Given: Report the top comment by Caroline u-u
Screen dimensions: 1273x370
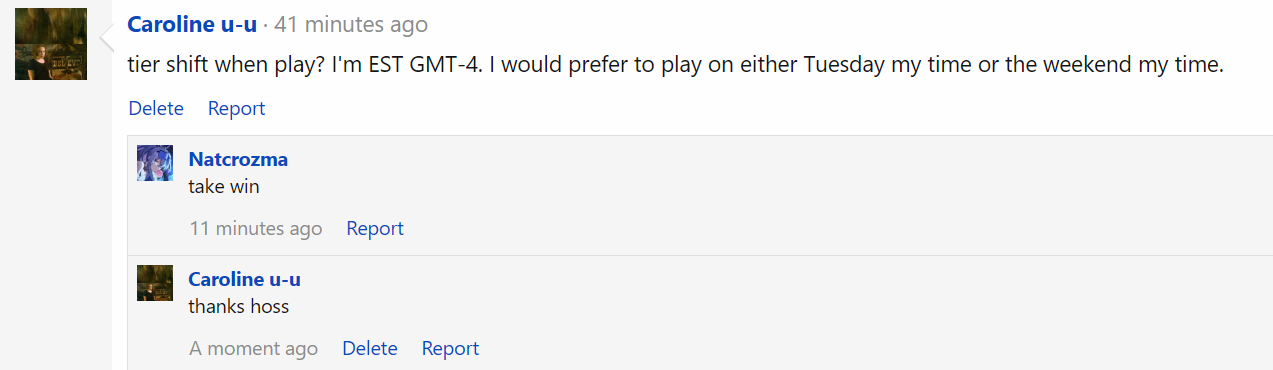Looking at the screenshot, I should 236,108.
